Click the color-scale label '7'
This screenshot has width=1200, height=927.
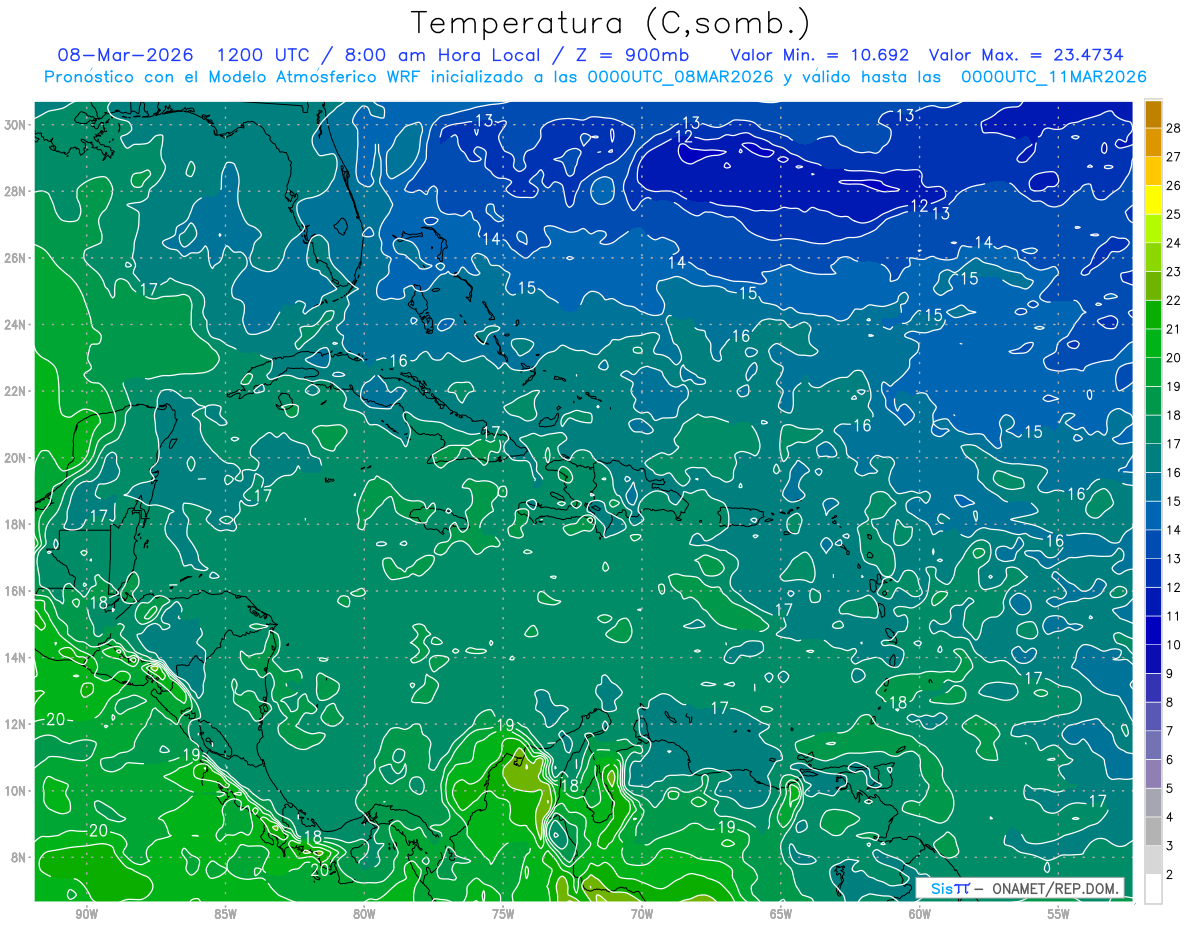1171,731
